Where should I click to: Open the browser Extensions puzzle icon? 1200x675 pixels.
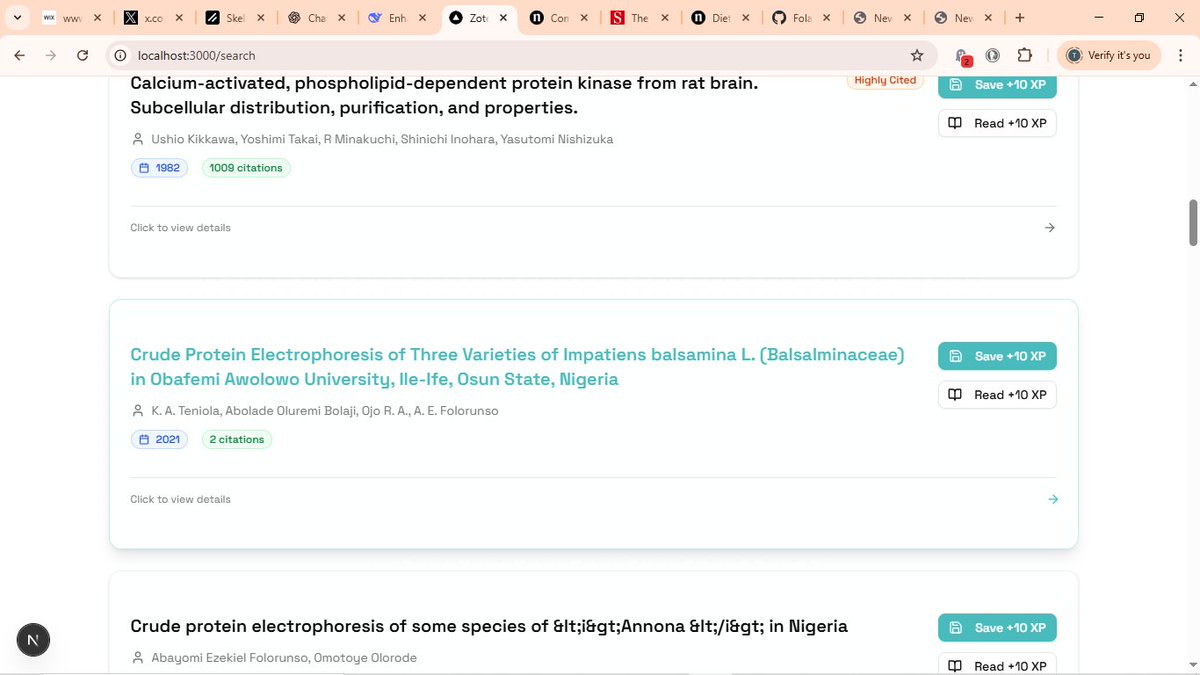[1024, 55]
